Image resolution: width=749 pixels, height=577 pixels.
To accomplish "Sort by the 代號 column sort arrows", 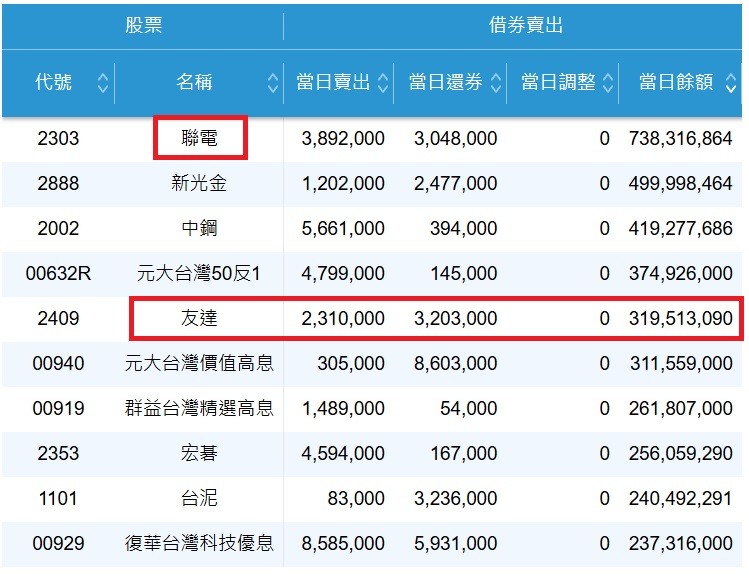I will (103, 83).
